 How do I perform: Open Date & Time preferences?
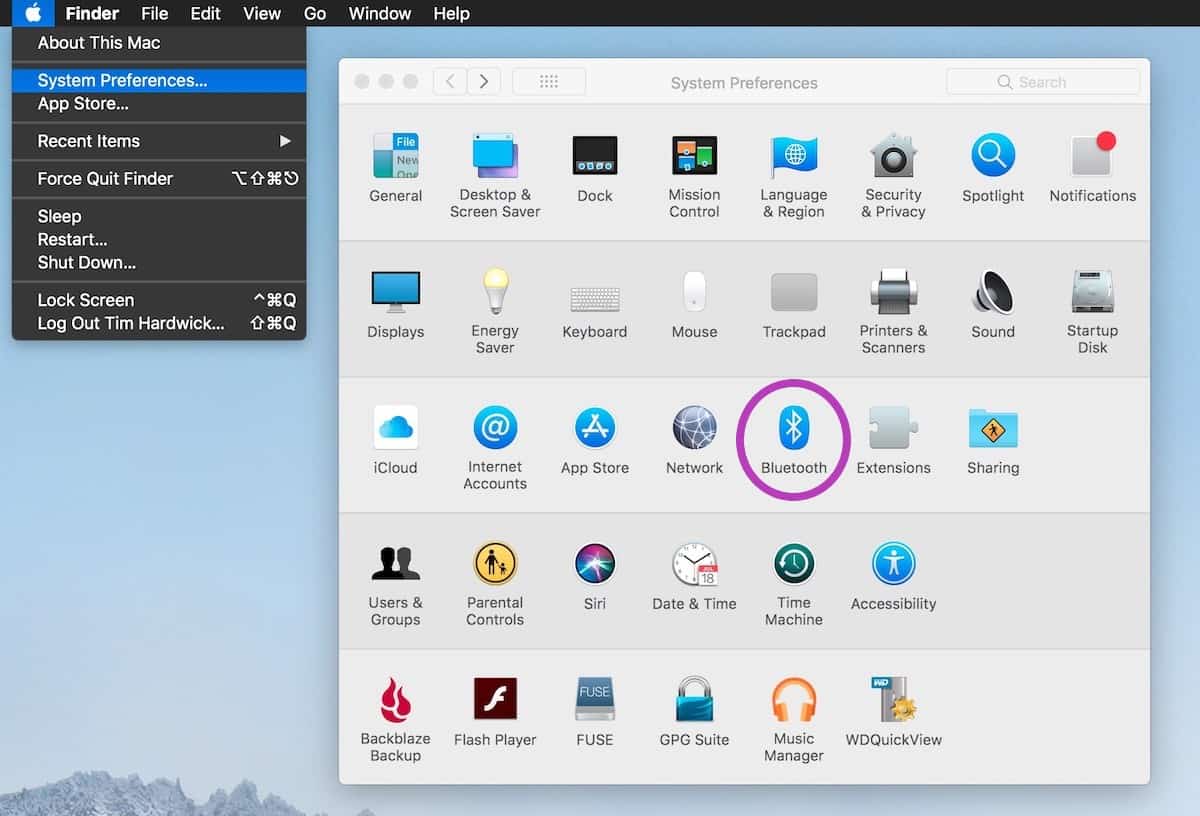pos(694,576)
